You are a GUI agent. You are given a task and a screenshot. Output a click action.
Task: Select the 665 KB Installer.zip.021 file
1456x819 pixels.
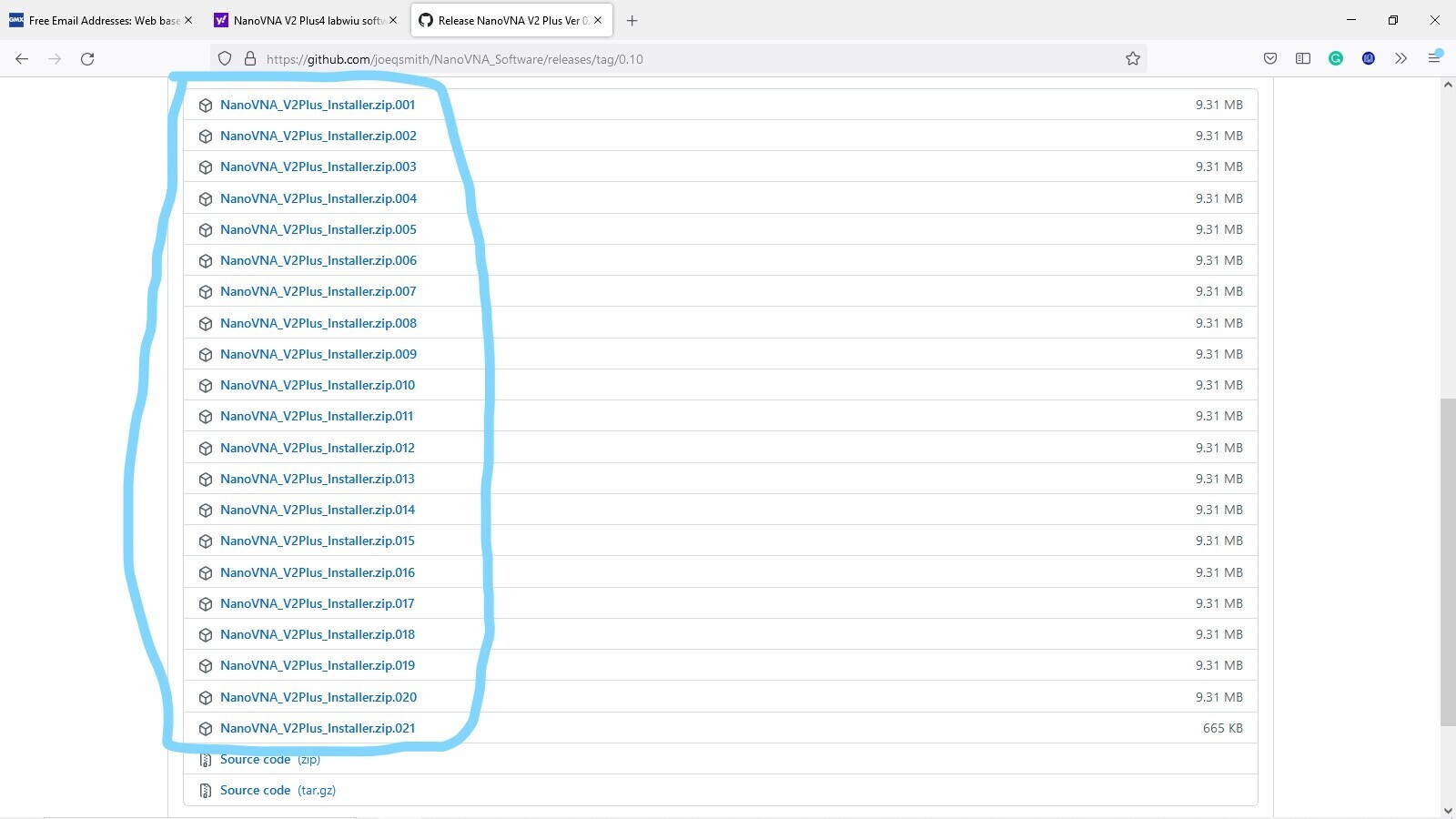(318, 728)
